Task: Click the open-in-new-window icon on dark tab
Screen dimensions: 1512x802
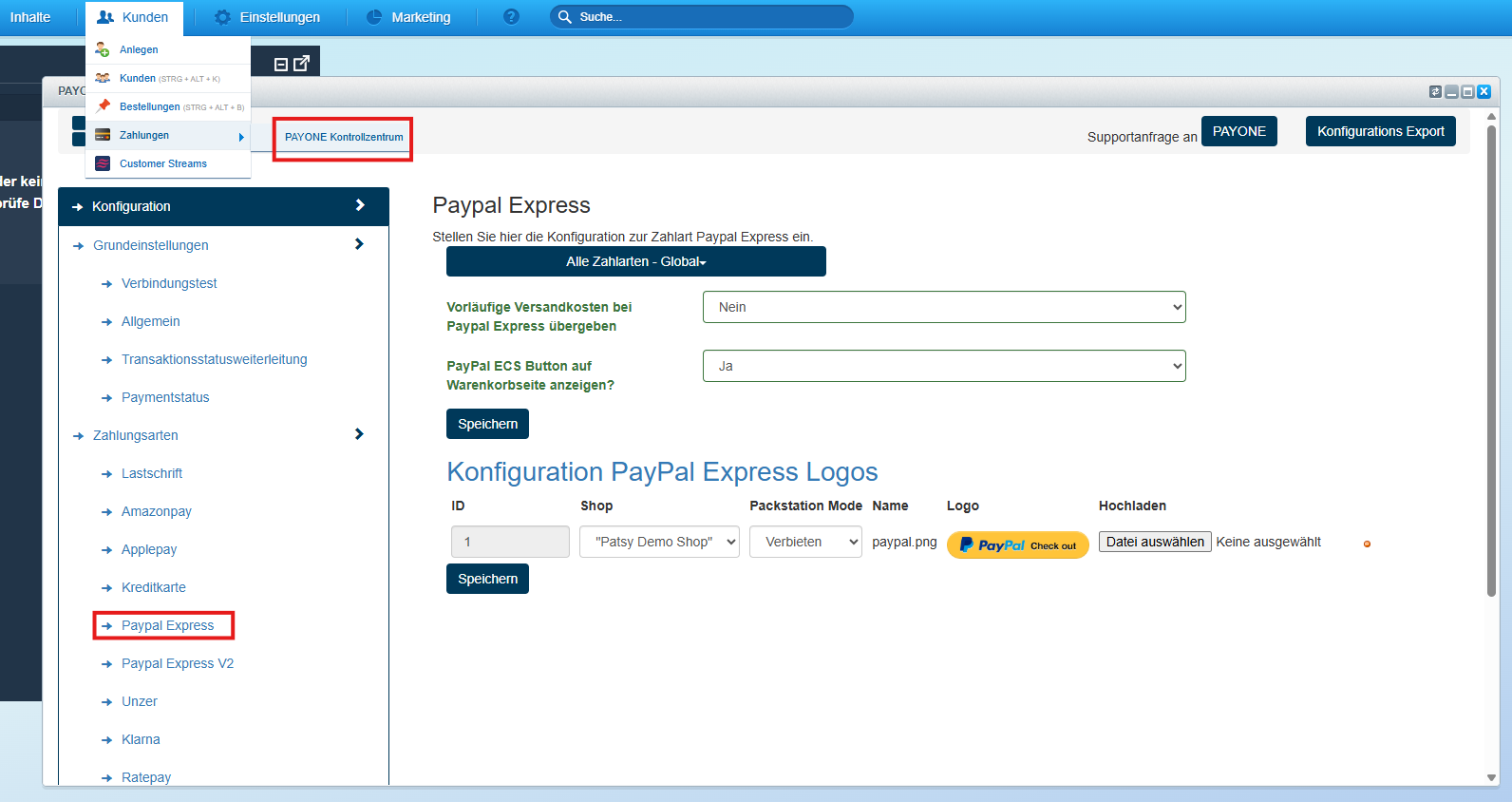Action: click(x=302, y=64)
